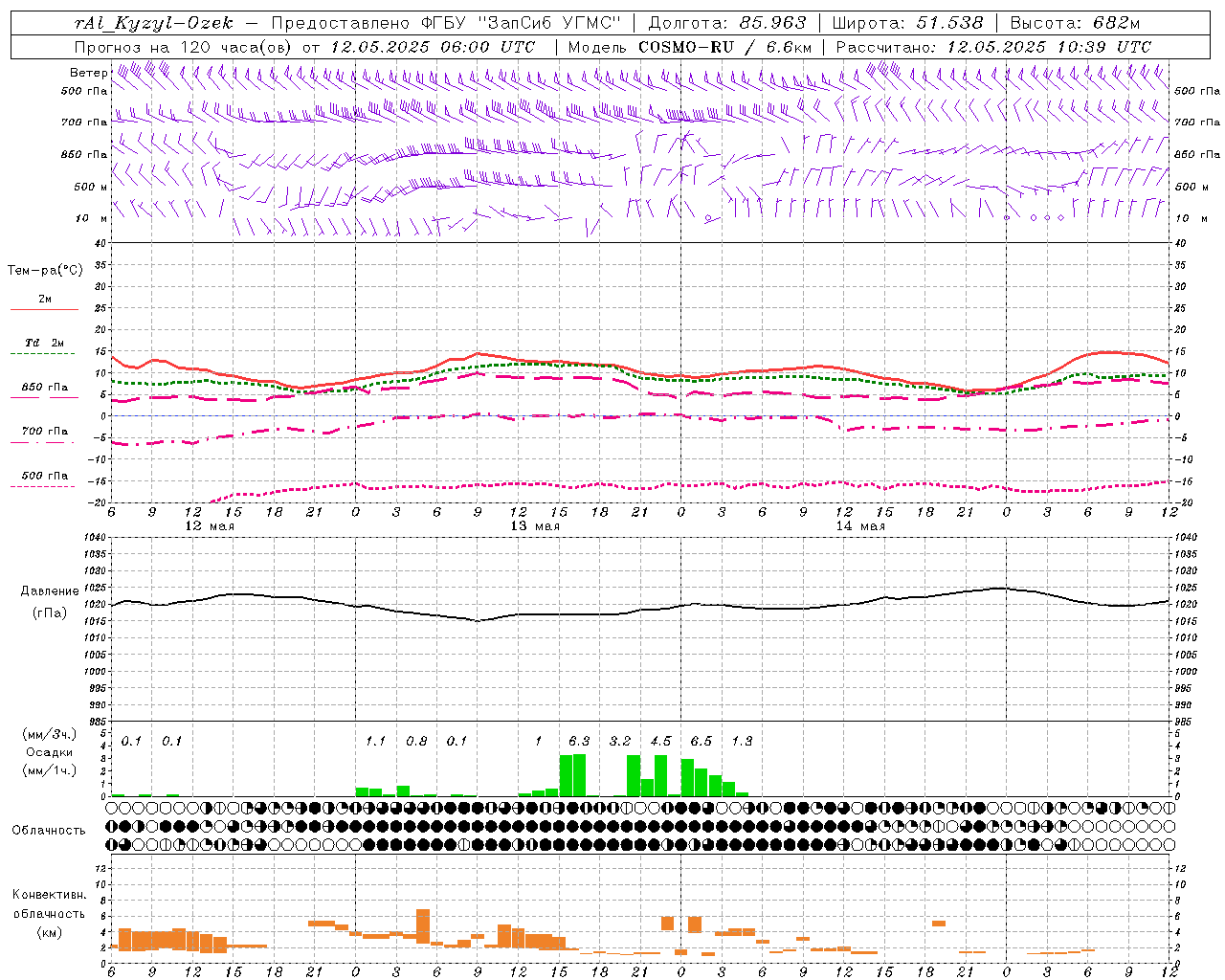Screen dimensions: 1225x980
Task: Click the 850 гПа temperature legend entry
Action: point(45,388)
